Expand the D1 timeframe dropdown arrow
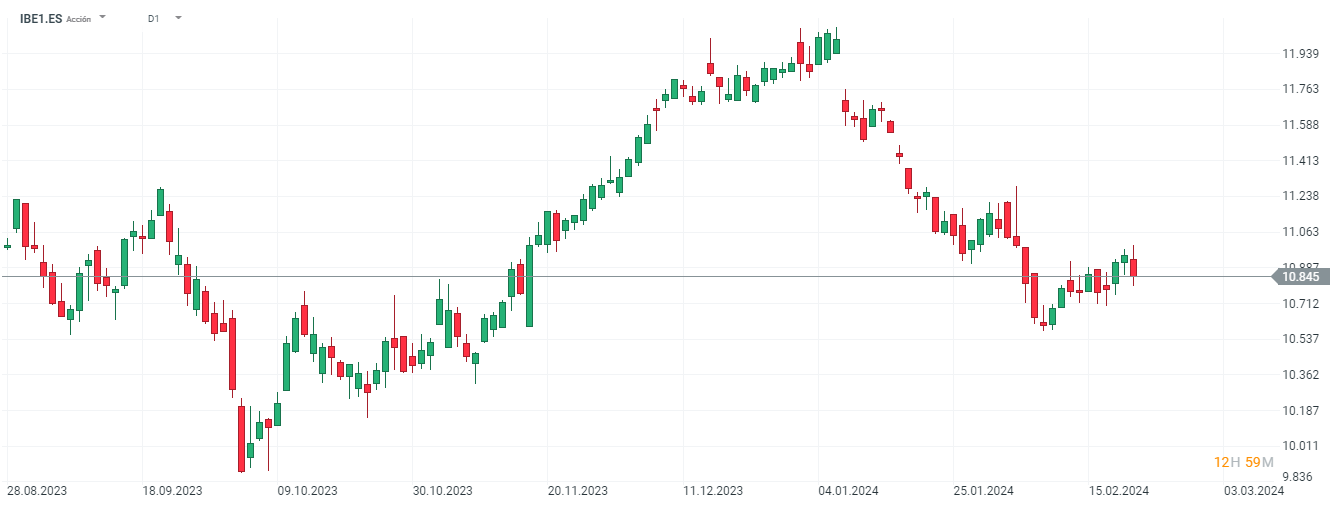This screenshot has height=507, width=1342. (x=178, y=18)
